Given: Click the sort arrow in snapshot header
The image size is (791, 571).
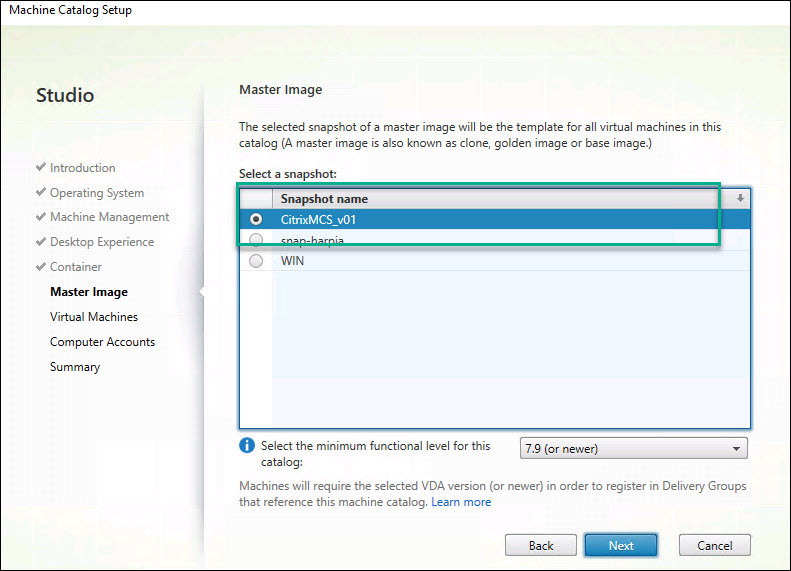Looking at the screenshot, I should pos(740,198).
